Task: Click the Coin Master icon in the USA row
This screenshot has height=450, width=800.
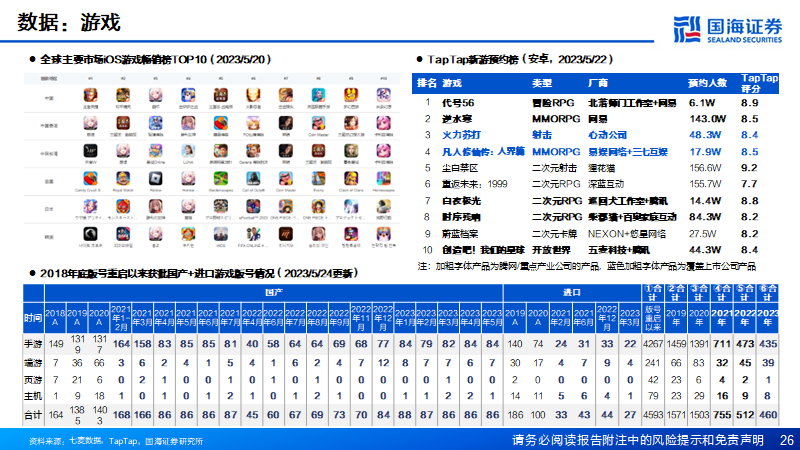Action: (x=286, y=179)
